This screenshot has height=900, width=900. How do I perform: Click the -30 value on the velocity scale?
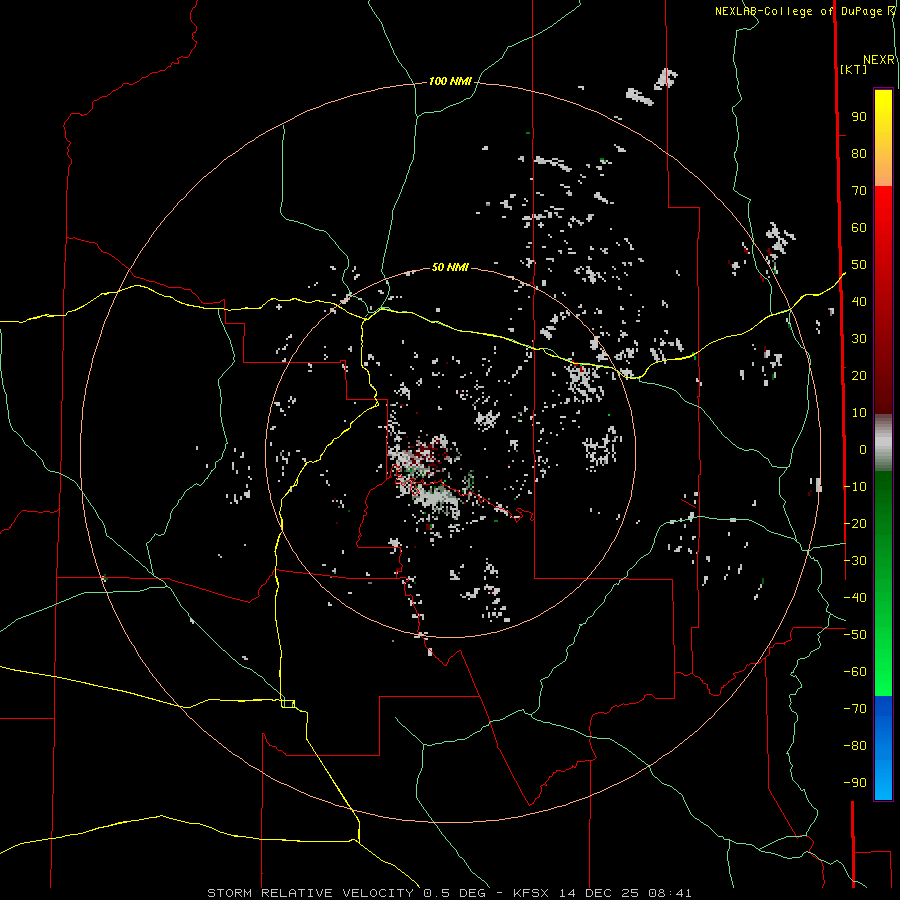point(855,561)
